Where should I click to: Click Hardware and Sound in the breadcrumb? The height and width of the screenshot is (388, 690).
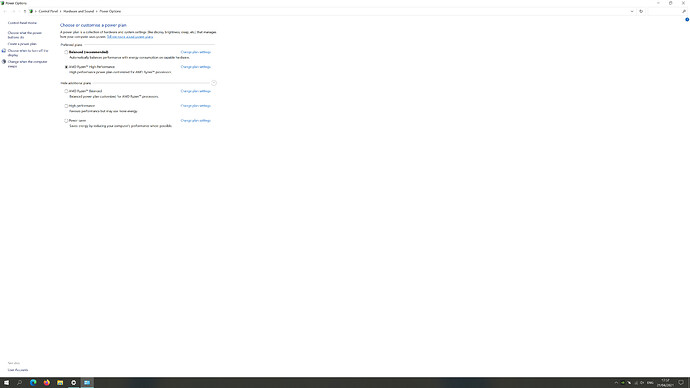coord(78,11)
